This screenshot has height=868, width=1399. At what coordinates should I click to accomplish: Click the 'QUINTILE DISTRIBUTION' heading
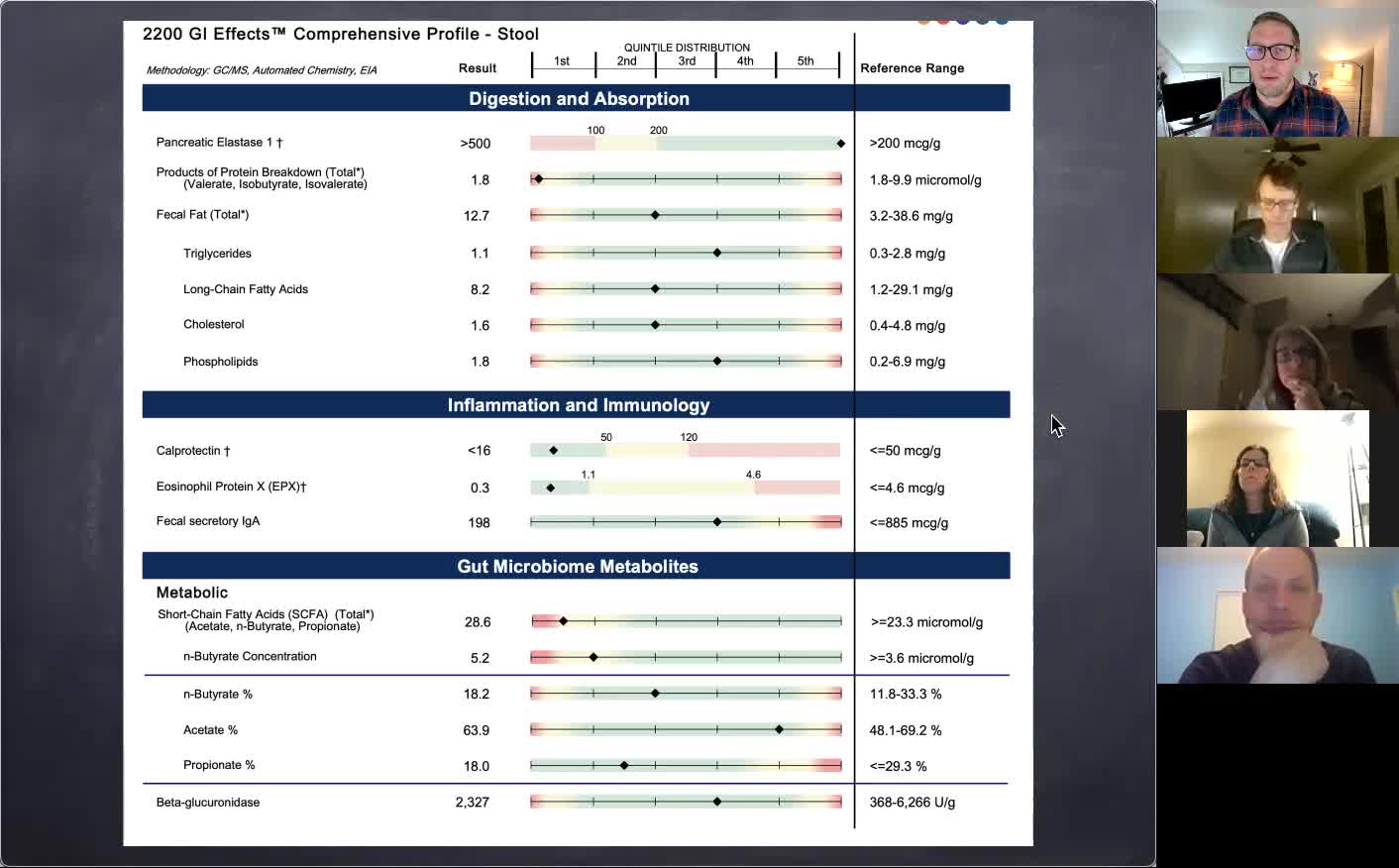coord(687,48)
